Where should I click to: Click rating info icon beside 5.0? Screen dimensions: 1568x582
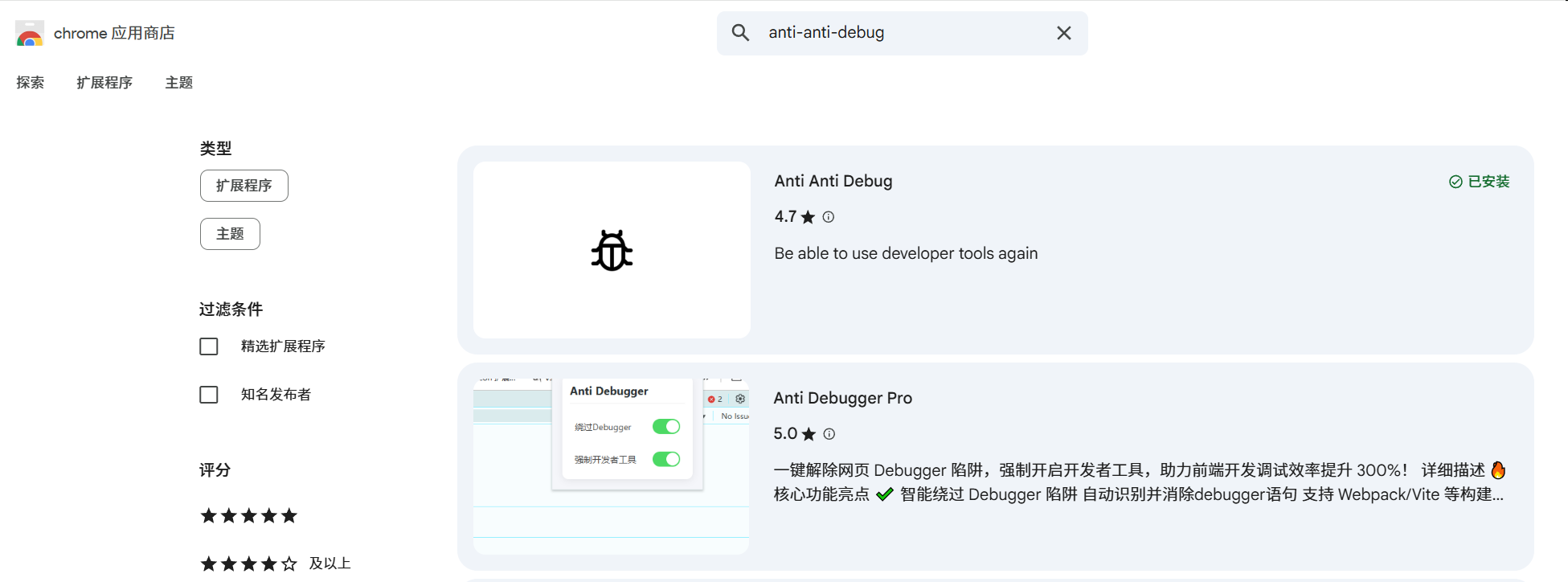[x=829, y=434]
